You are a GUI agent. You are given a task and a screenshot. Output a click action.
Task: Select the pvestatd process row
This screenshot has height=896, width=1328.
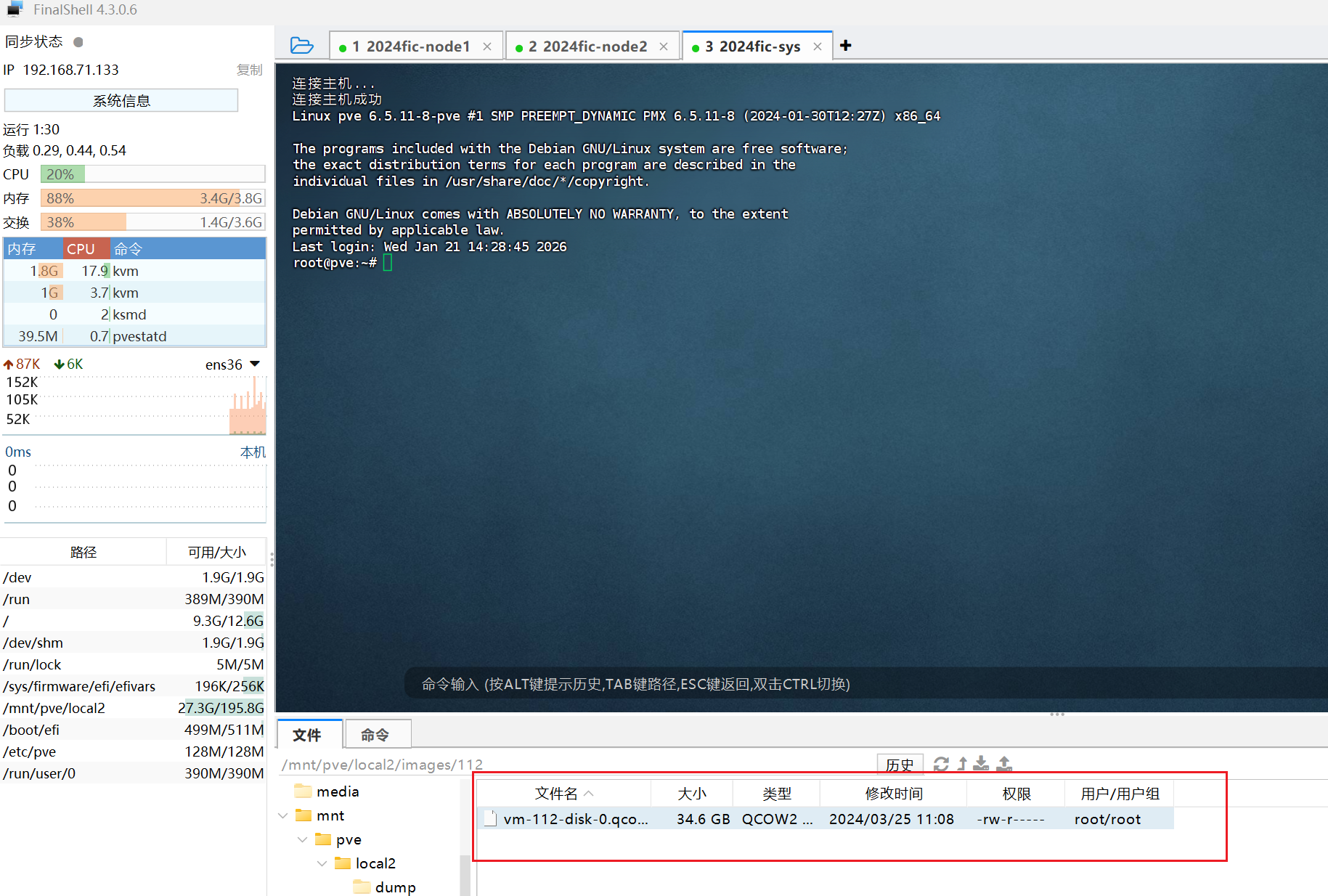[x=135, y=336]
